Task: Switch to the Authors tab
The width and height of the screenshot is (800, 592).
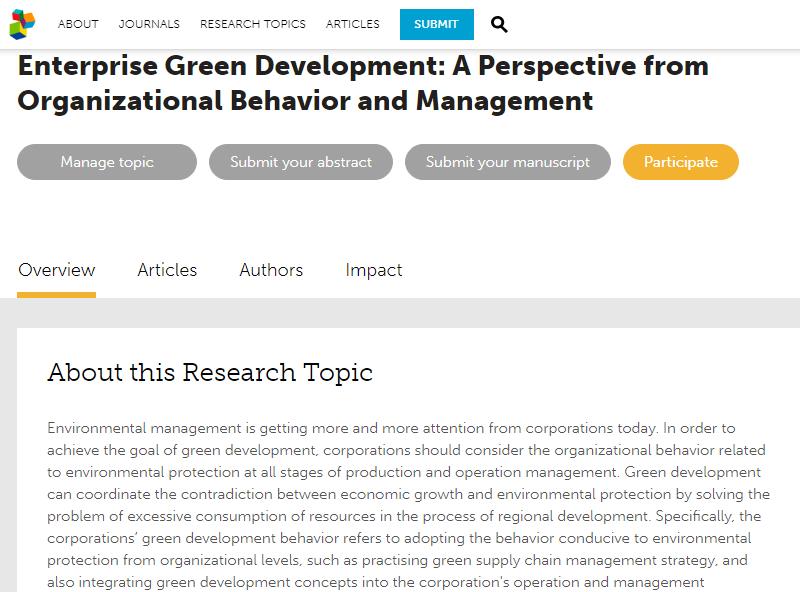Action: pos(271,270)
